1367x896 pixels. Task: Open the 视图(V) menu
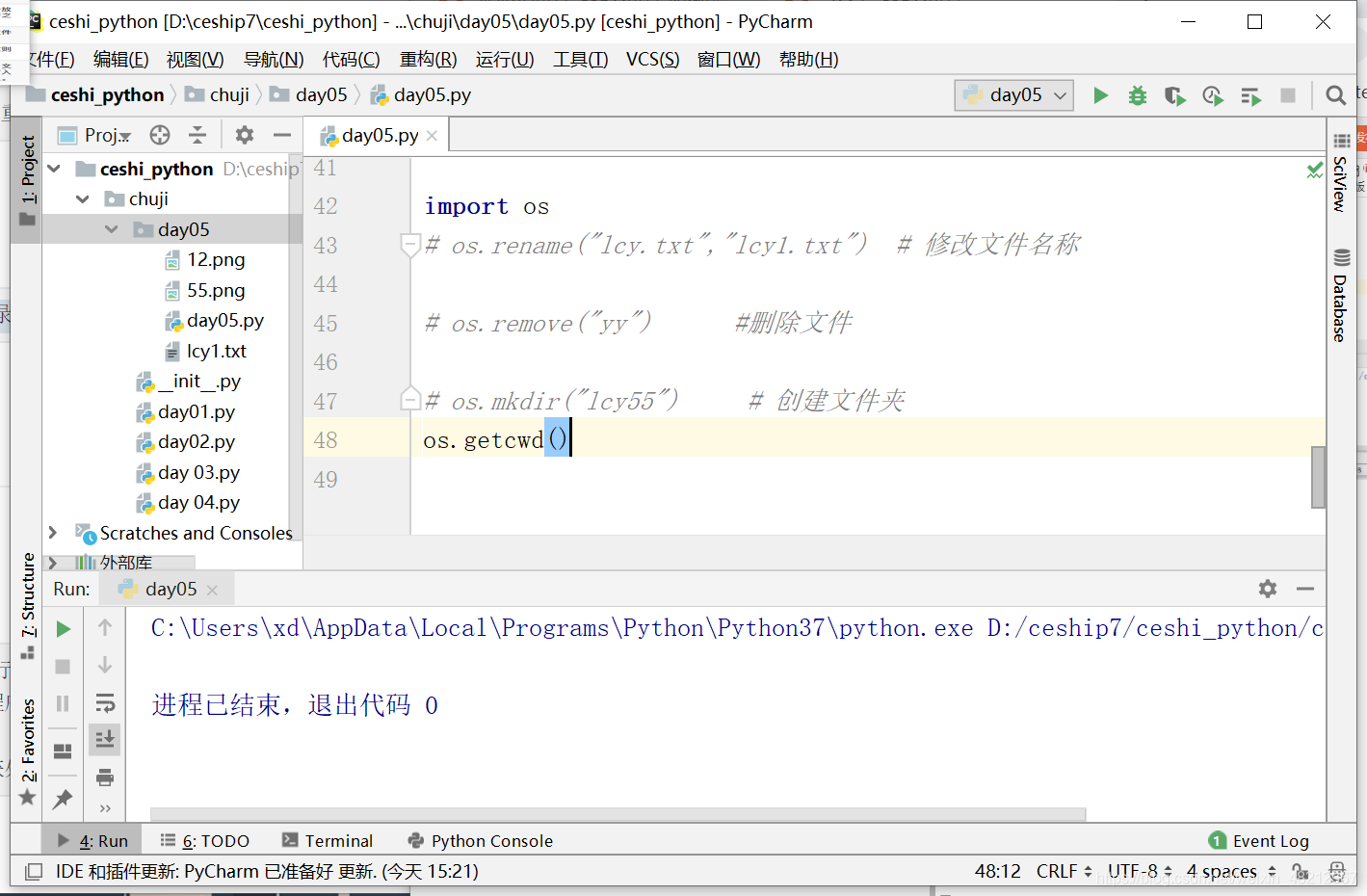[196, 60]
